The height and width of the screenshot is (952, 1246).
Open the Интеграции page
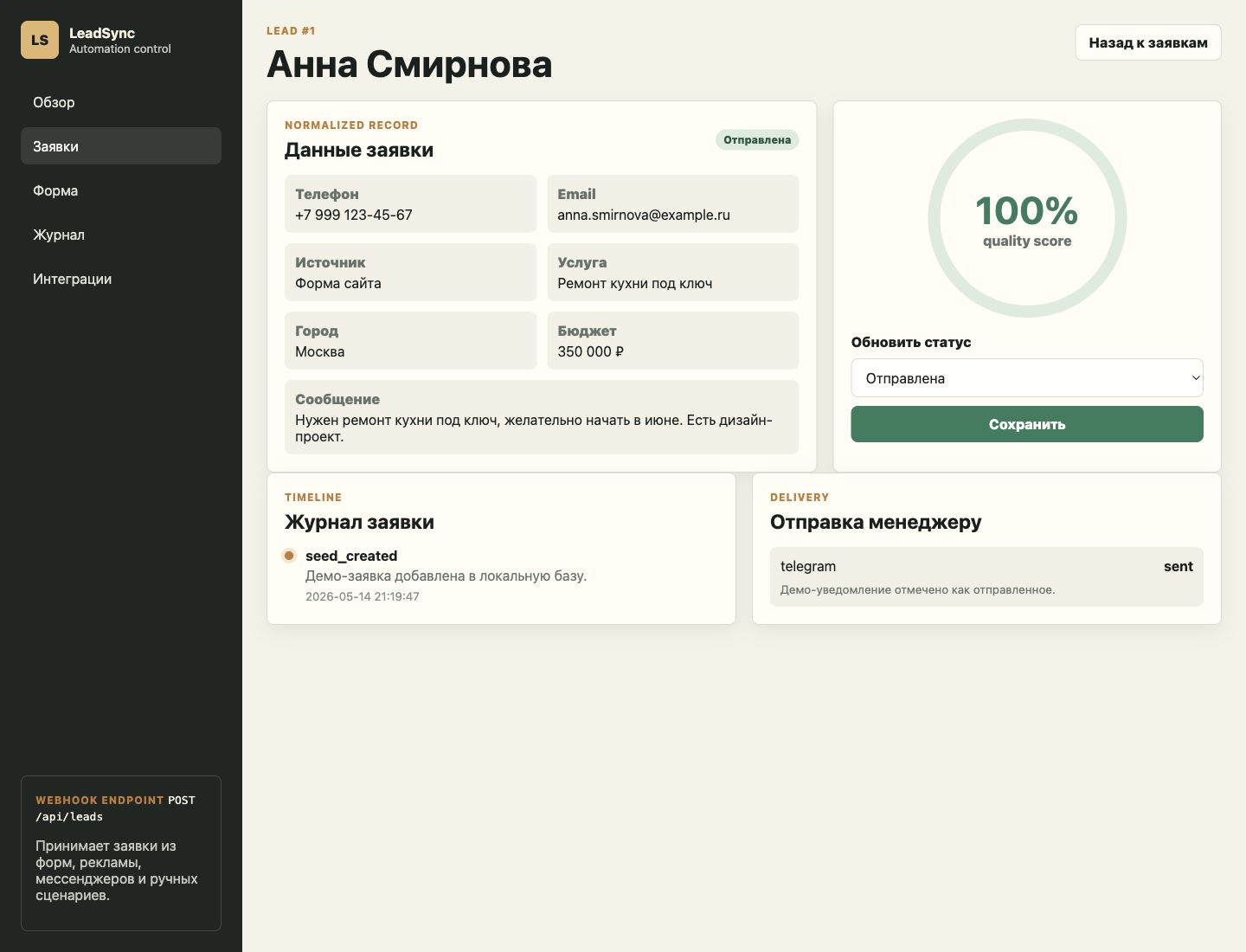click(121, 279)
